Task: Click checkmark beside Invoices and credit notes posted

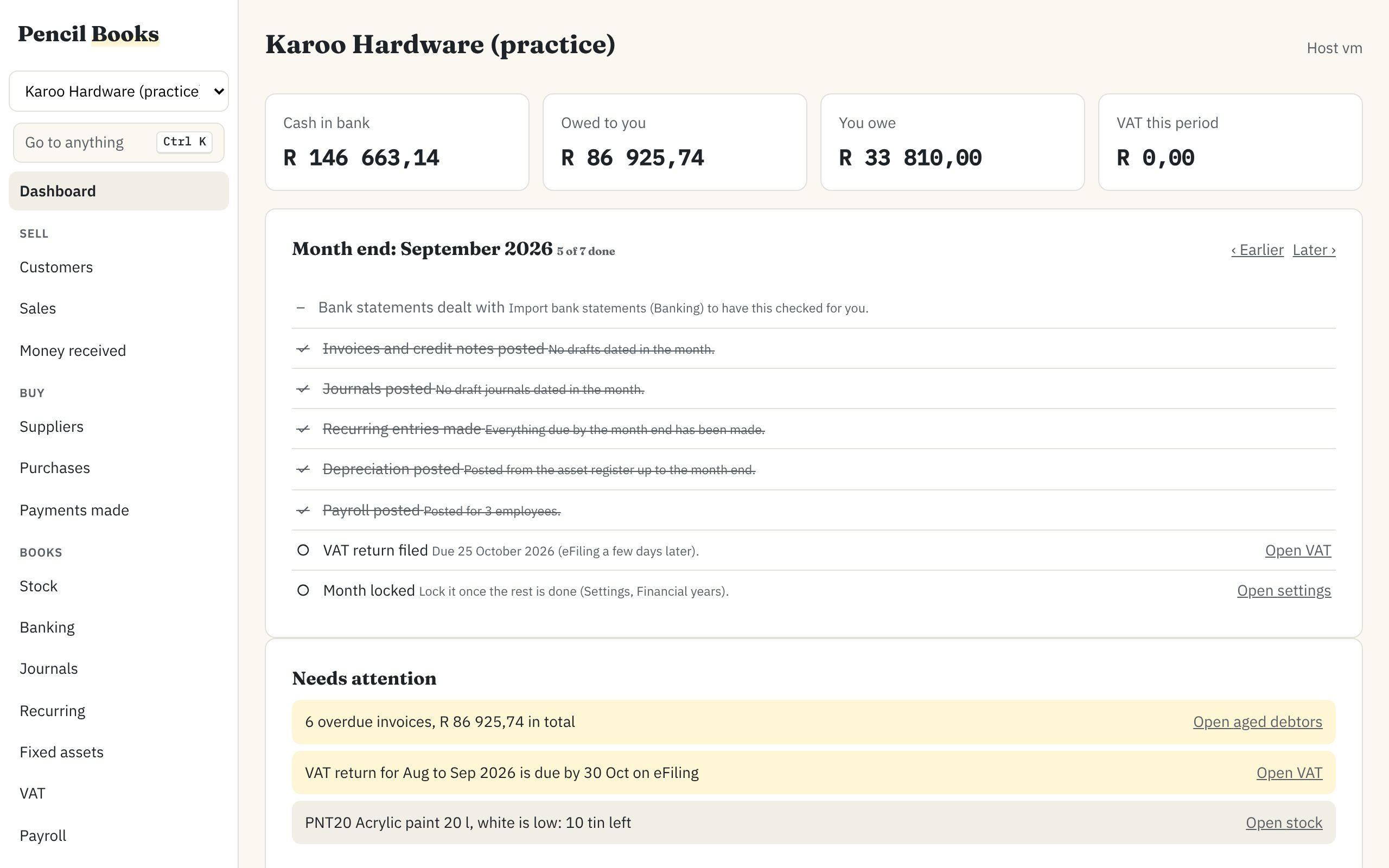Action: [303, 349]
